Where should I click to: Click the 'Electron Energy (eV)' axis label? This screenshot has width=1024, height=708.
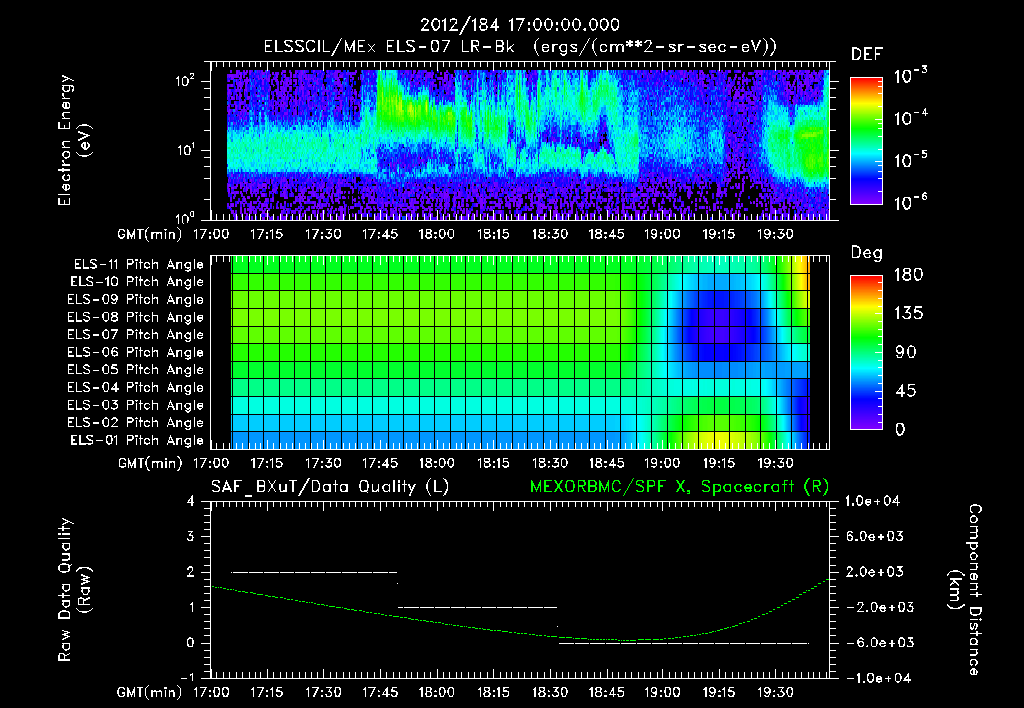[74, 140]
